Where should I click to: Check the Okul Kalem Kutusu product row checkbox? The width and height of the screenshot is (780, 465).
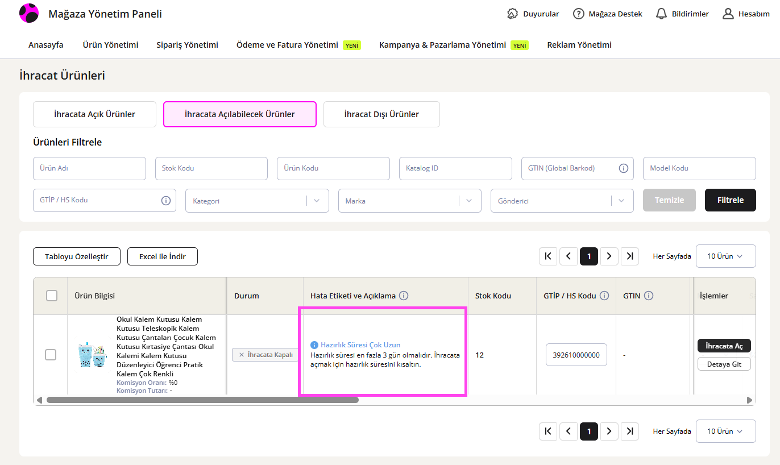[x=51, y=355]
